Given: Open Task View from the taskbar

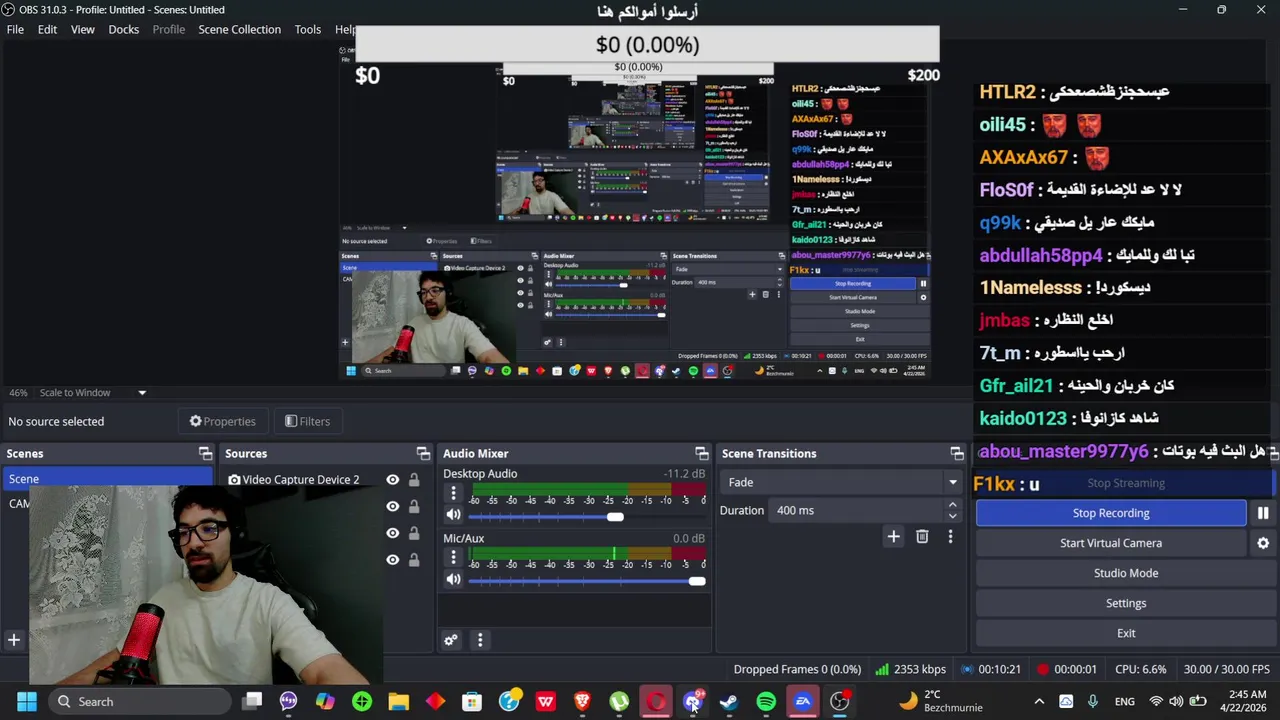Looking at the screenshot, I should click(x=252, y=701).
